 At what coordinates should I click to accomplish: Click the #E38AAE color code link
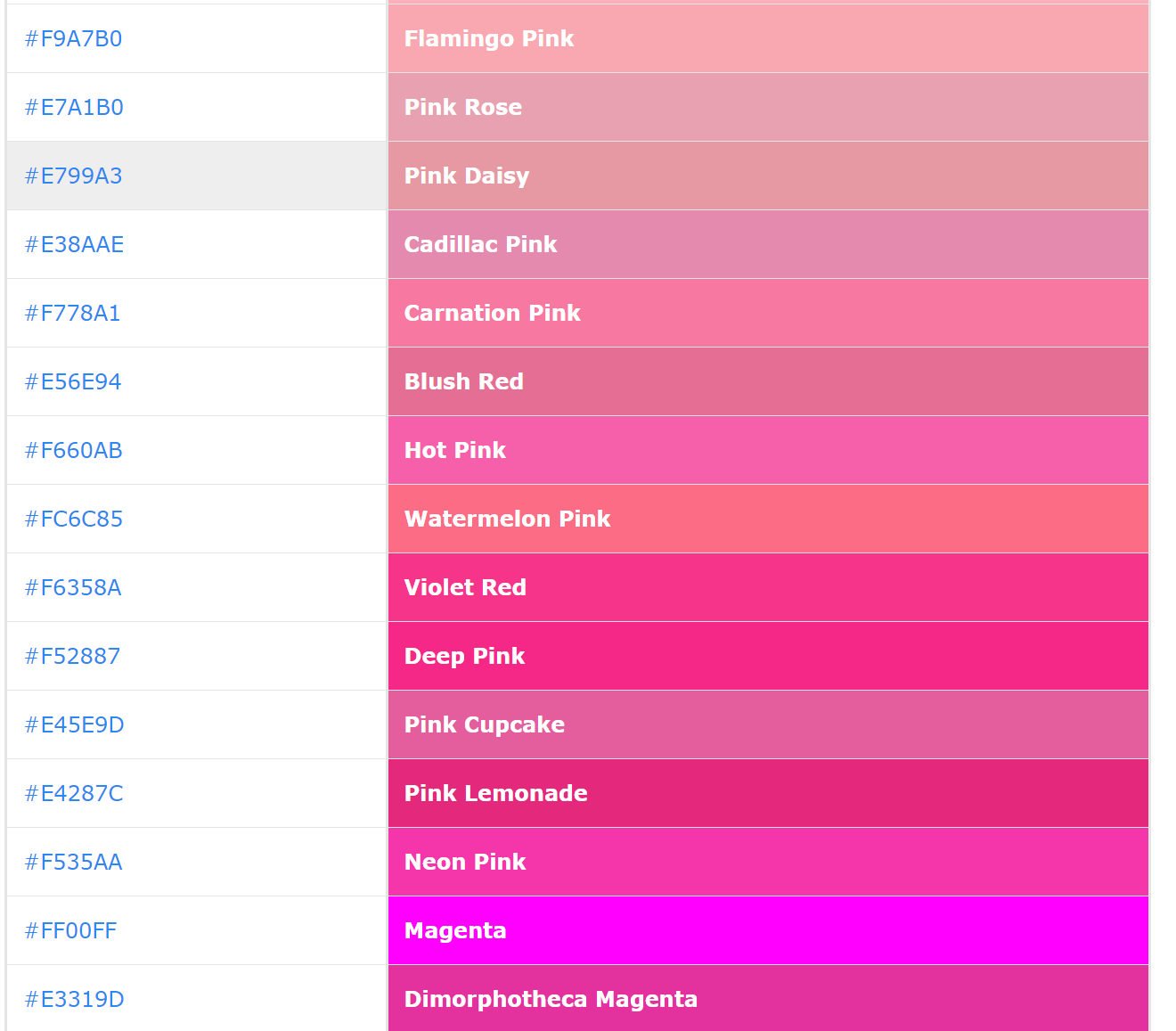(x=74, y=244)
